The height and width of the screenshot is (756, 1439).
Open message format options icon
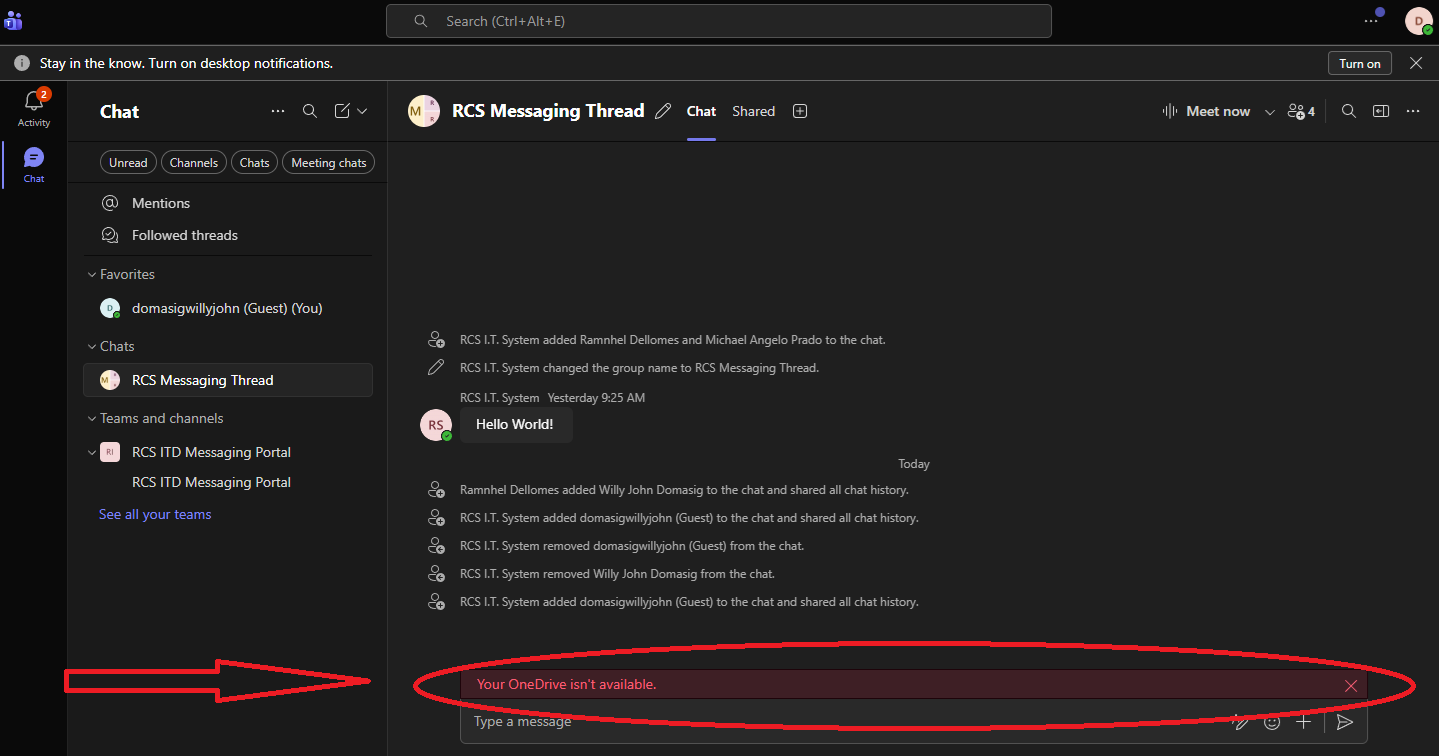pyautogui.click(x=1240, y=721)
